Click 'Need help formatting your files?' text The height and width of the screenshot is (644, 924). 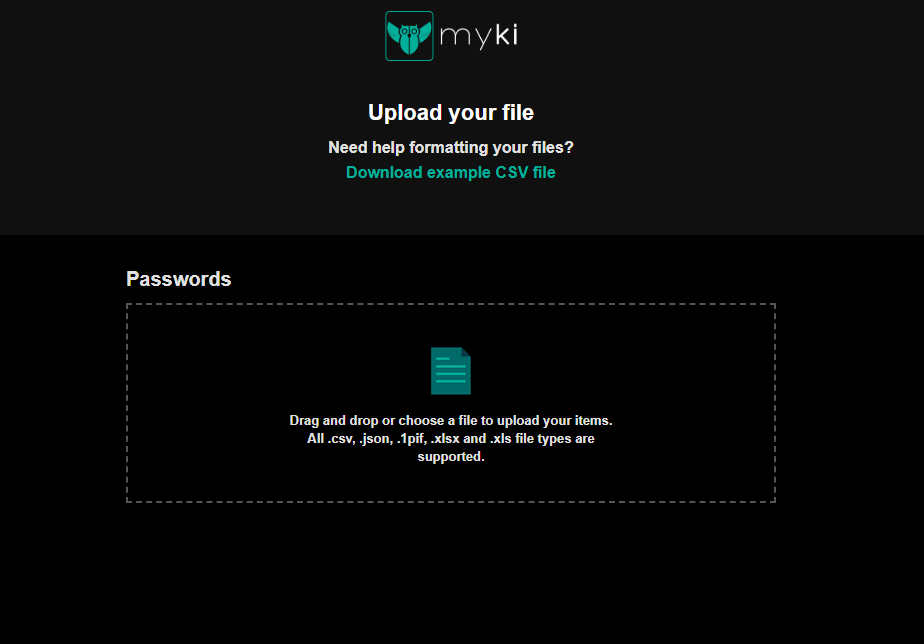click(451, 147)
